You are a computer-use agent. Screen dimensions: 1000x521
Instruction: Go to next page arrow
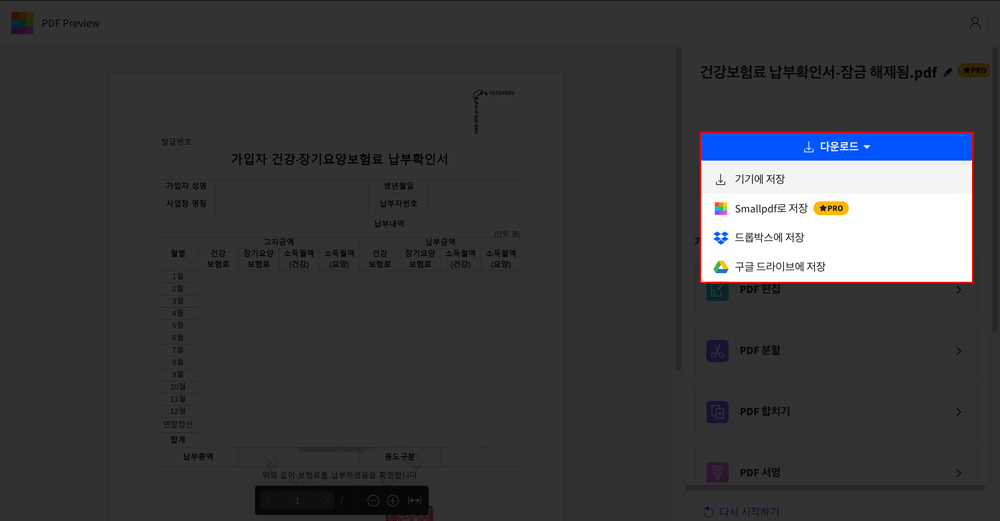tap(325, 501)
